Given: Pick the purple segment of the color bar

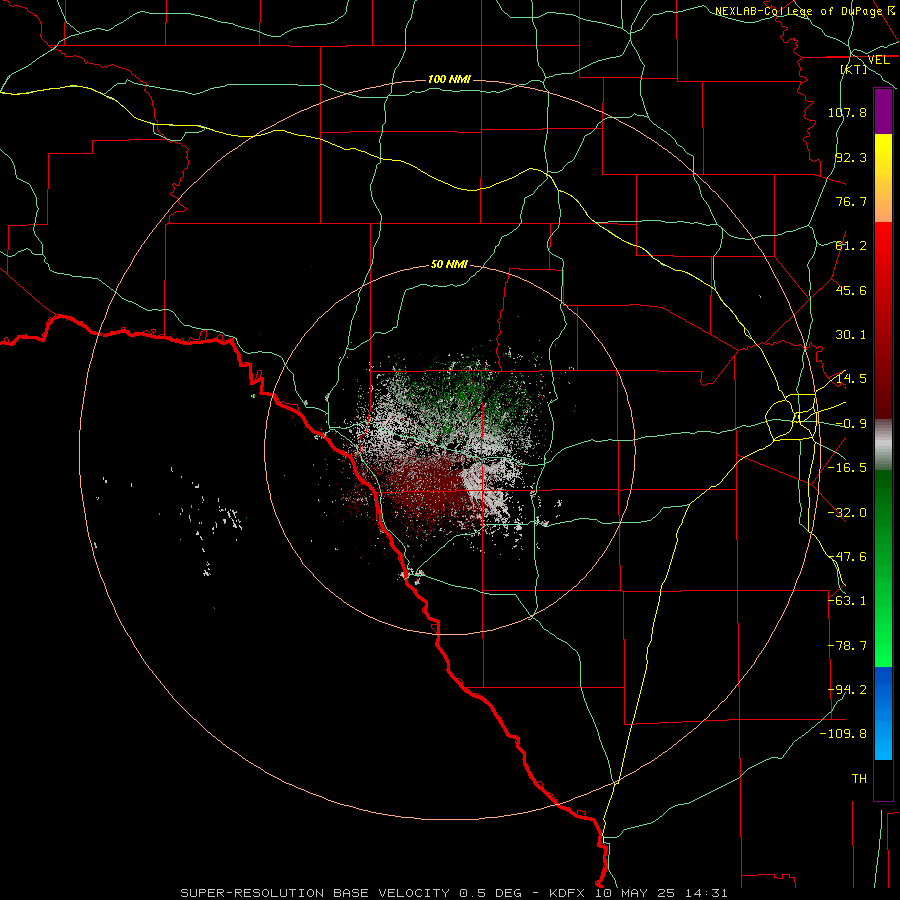Looking at the screenshot, I should [883, 111].
